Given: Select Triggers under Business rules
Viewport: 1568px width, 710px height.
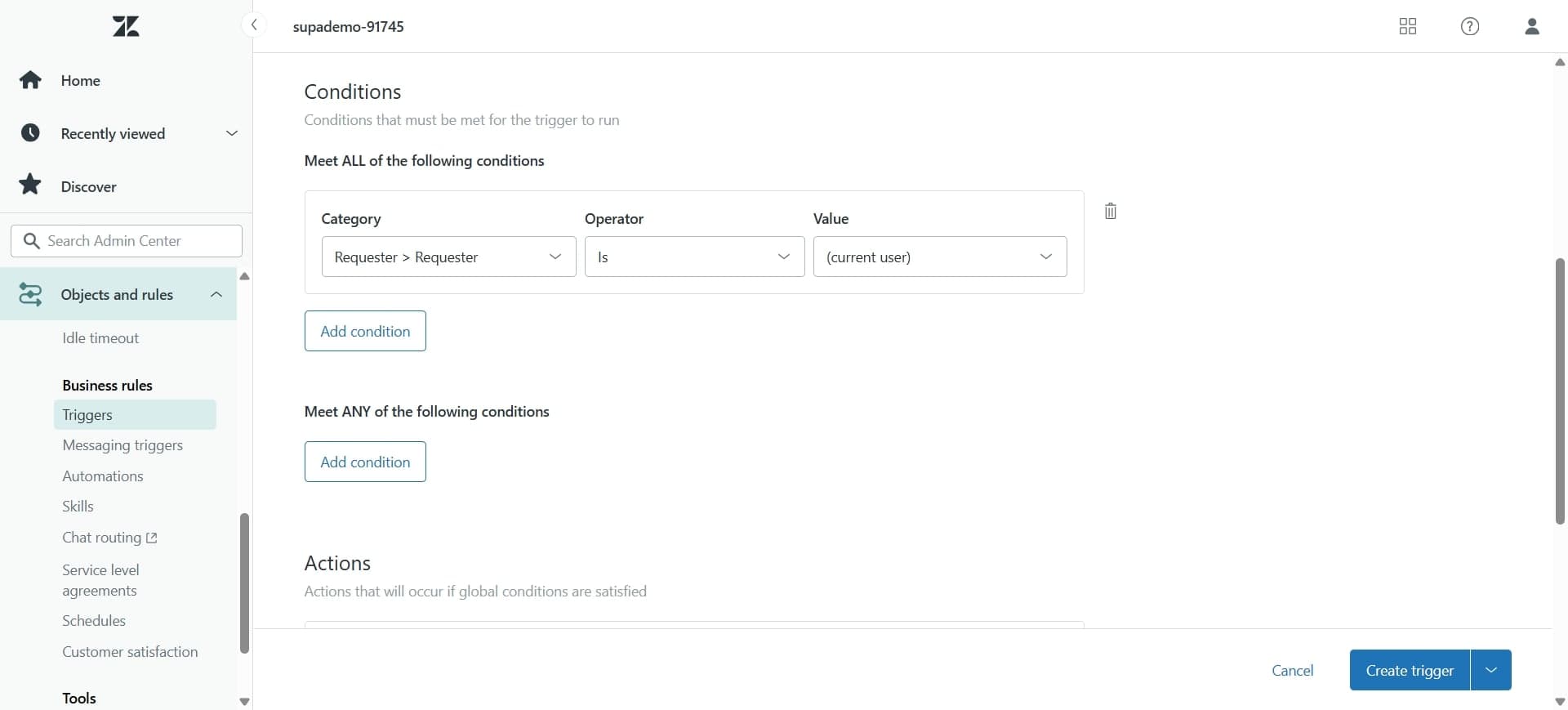Looking at the screenshot, I should [135, 414].
